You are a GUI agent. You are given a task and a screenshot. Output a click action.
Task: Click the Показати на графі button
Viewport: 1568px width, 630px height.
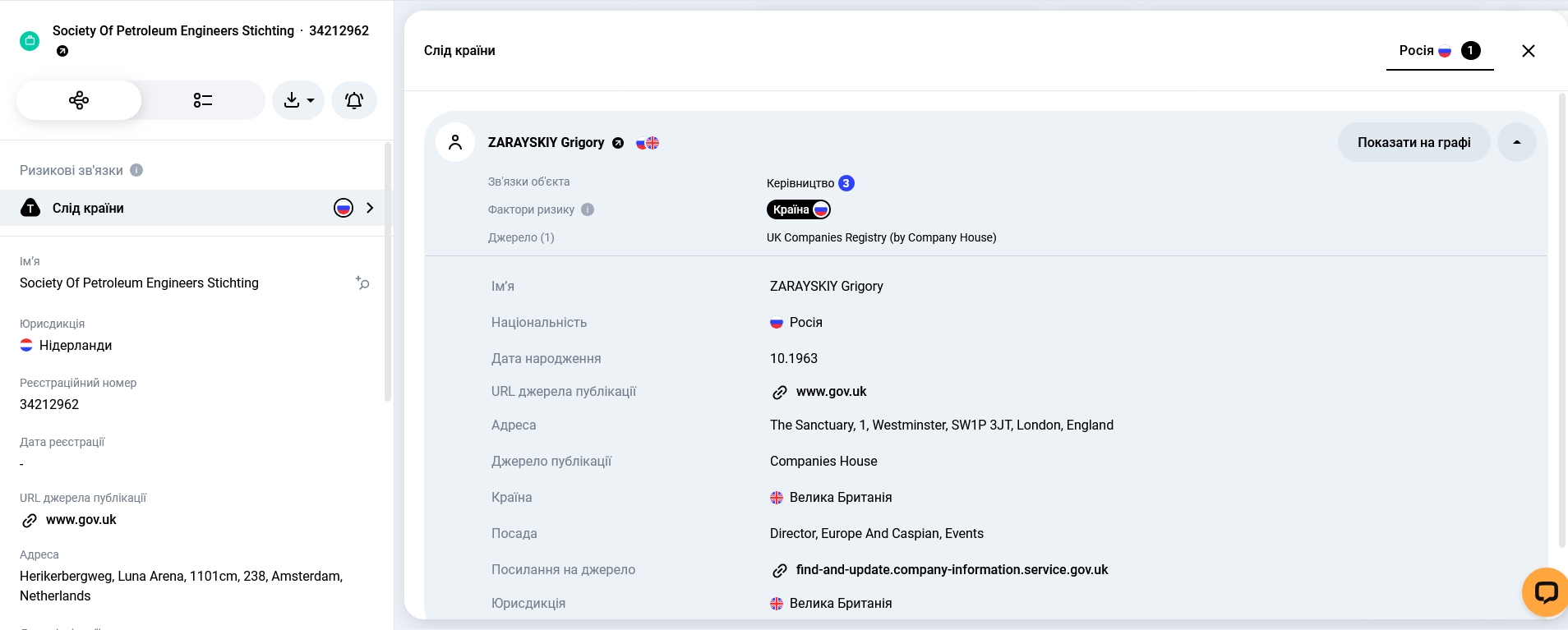(x=1414, y=142)
